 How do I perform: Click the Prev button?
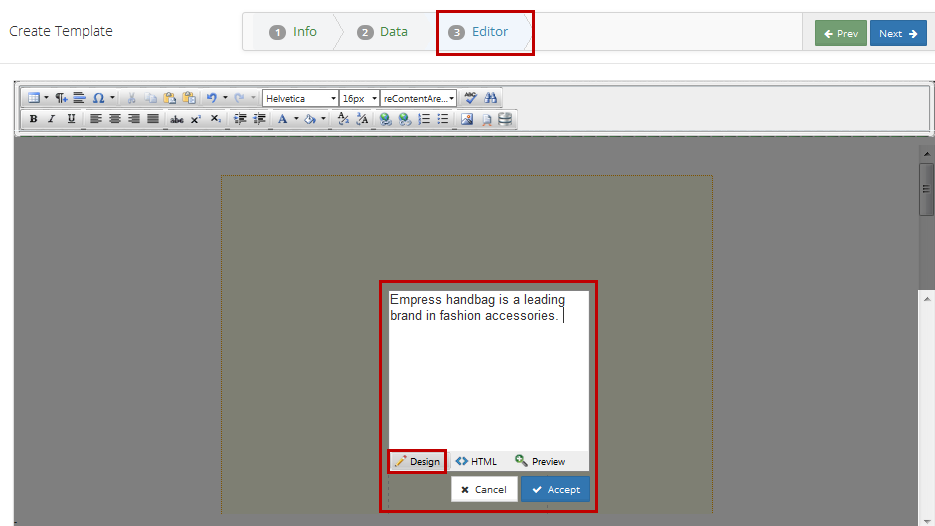(x=841, y=33)
